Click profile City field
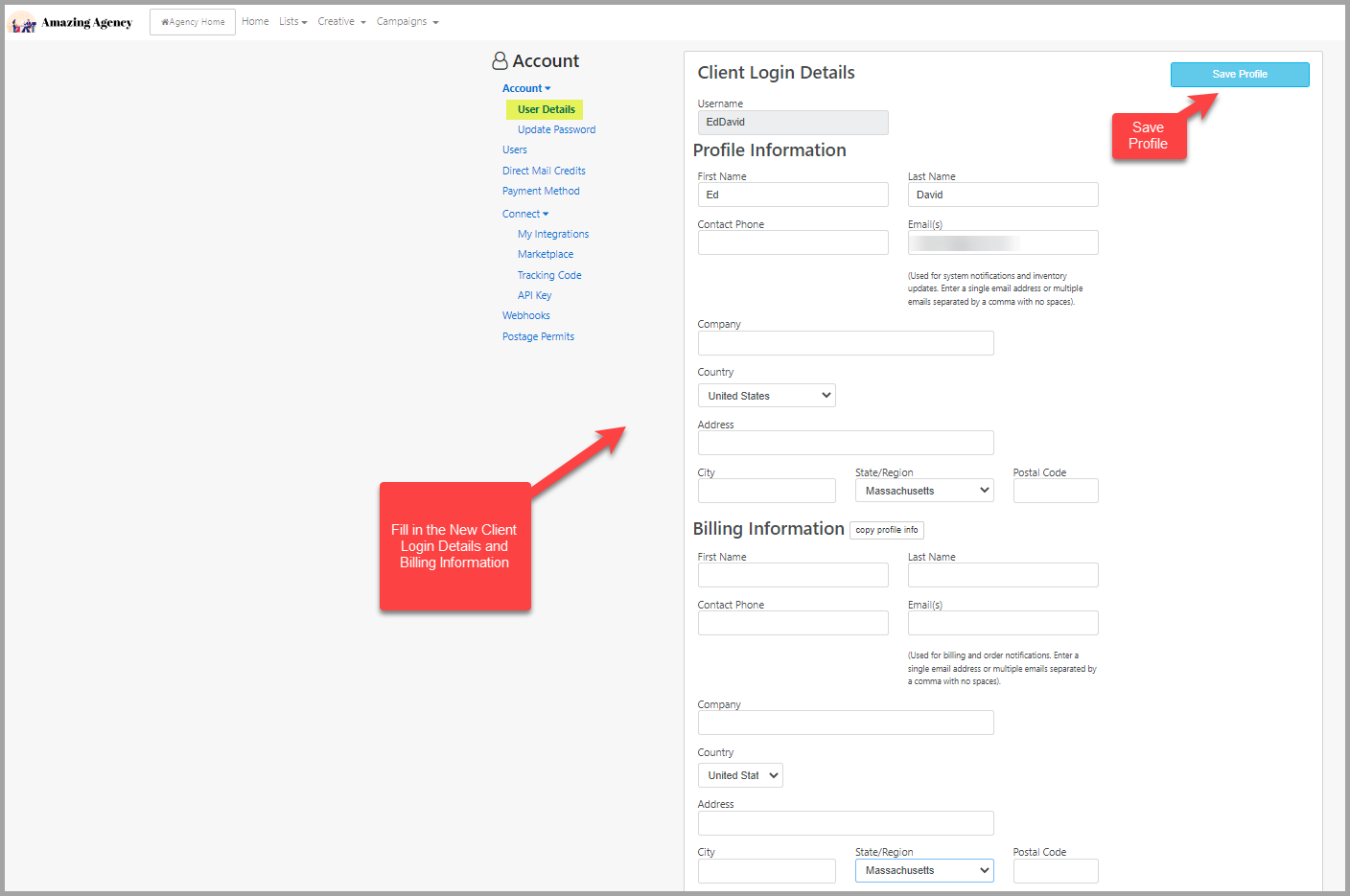 point(767,491)
